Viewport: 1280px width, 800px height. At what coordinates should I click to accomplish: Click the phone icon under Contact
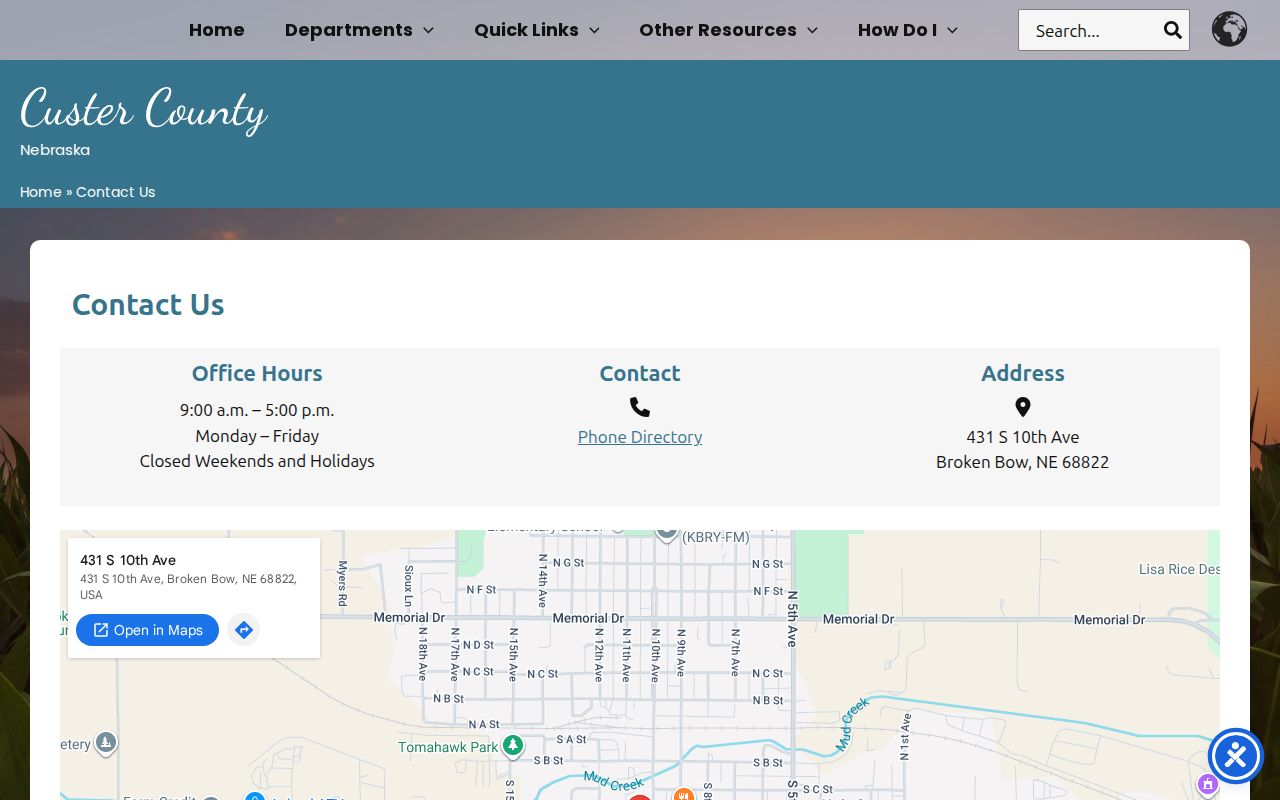[x=640, y=407]
